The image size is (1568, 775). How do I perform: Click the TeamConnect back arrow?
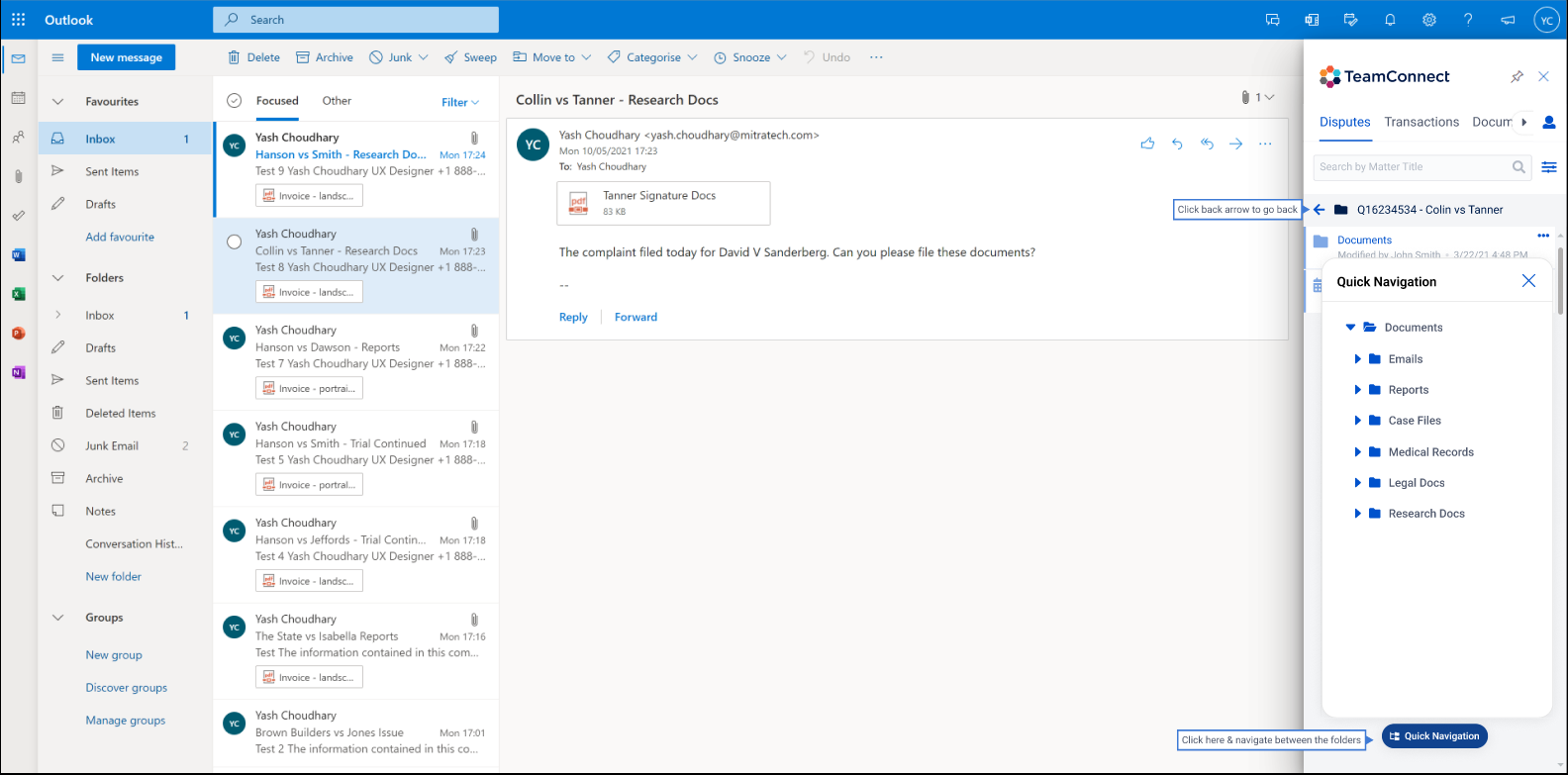click(x=1319, y=210)
